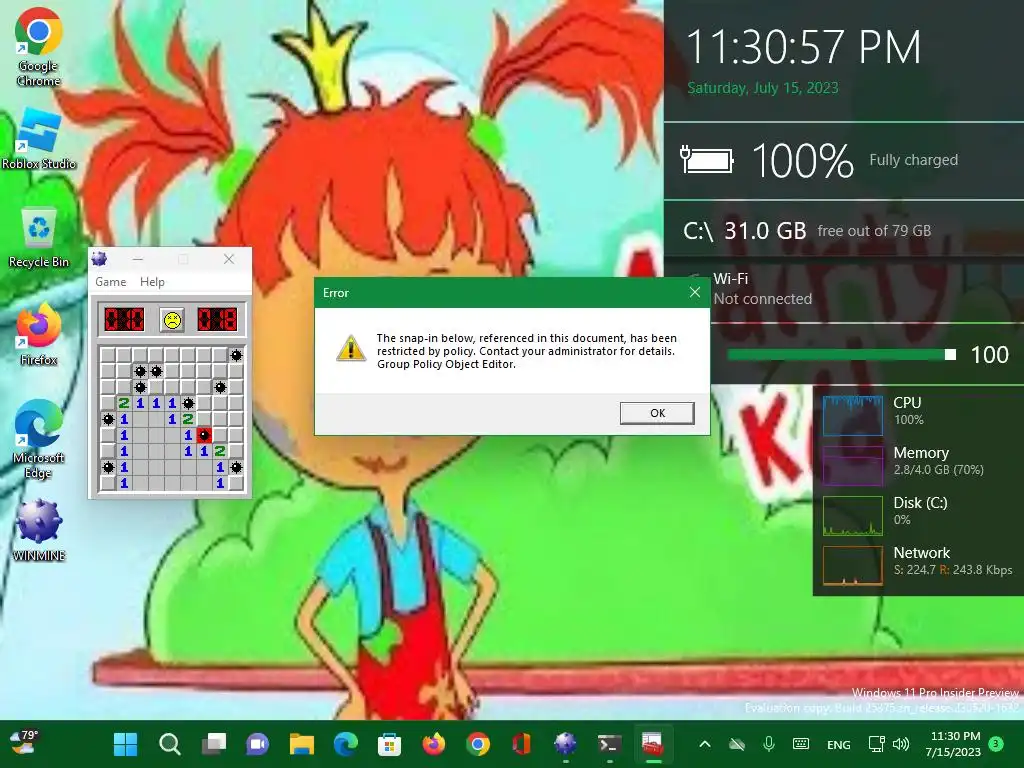Viewport: 1024px width, 768px height.
Task: Click the red exploded mine cell
Action: point(204,435)
